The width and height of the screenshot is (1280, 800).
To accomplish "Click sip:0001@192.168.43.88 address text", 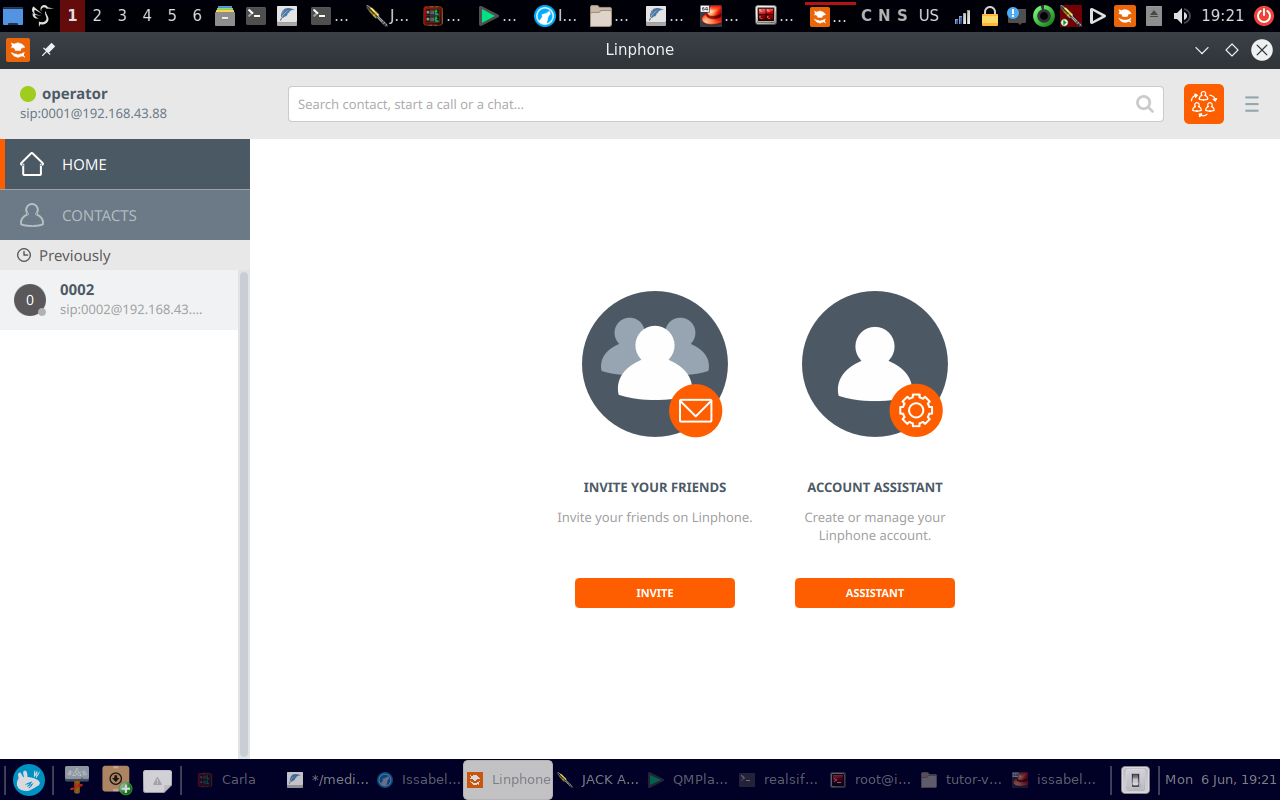I will click(93, 114).
